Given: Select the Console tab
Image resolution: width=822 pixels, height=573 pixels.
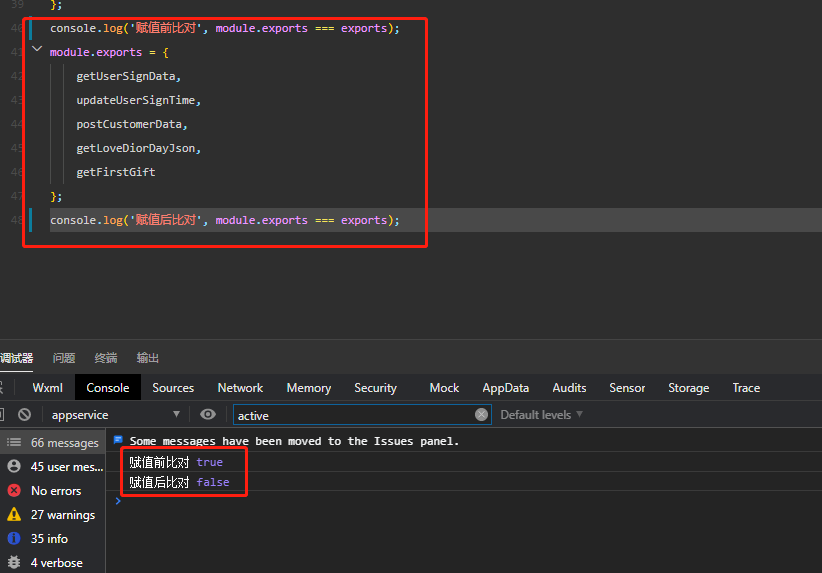Looking at the screenshot, I should (107, 388).
